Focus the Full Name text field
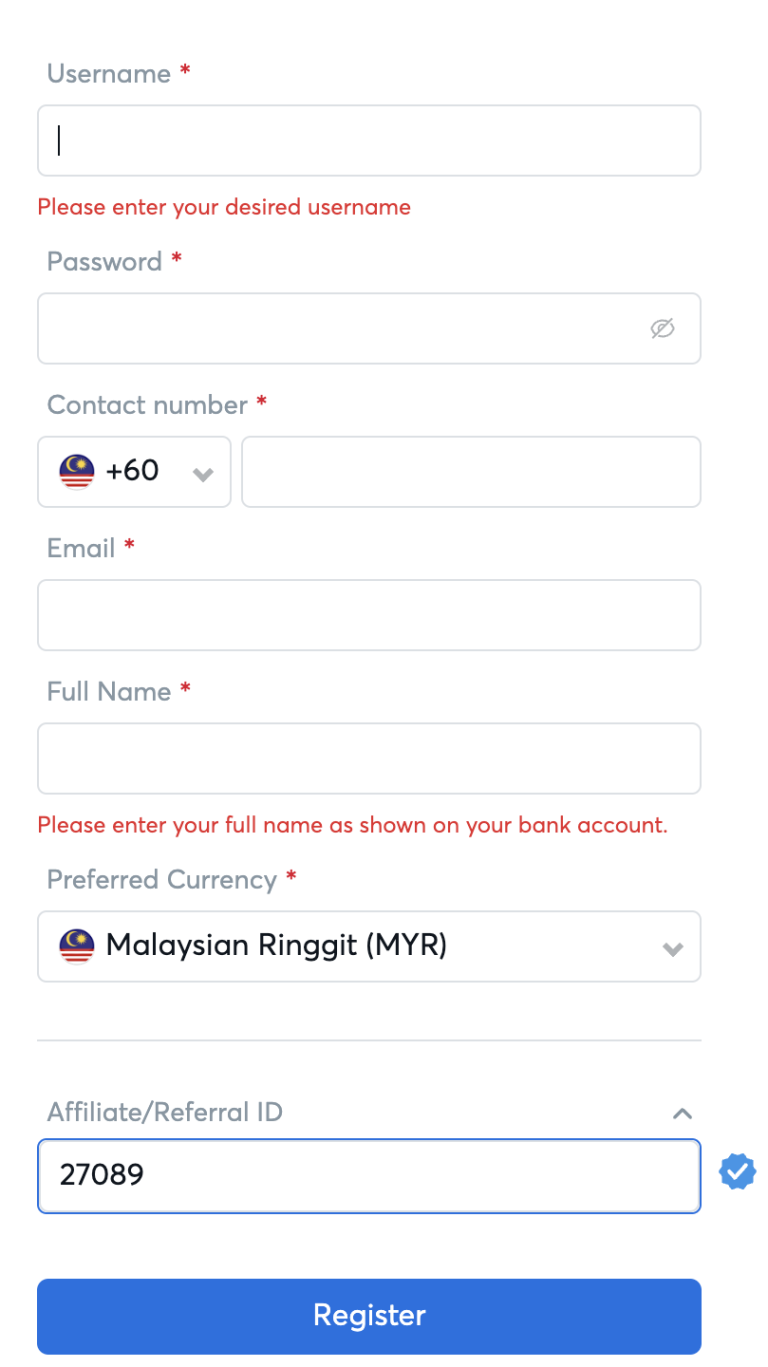The height and width of the screenshot is (1367, 768). (x=369, y=758)
